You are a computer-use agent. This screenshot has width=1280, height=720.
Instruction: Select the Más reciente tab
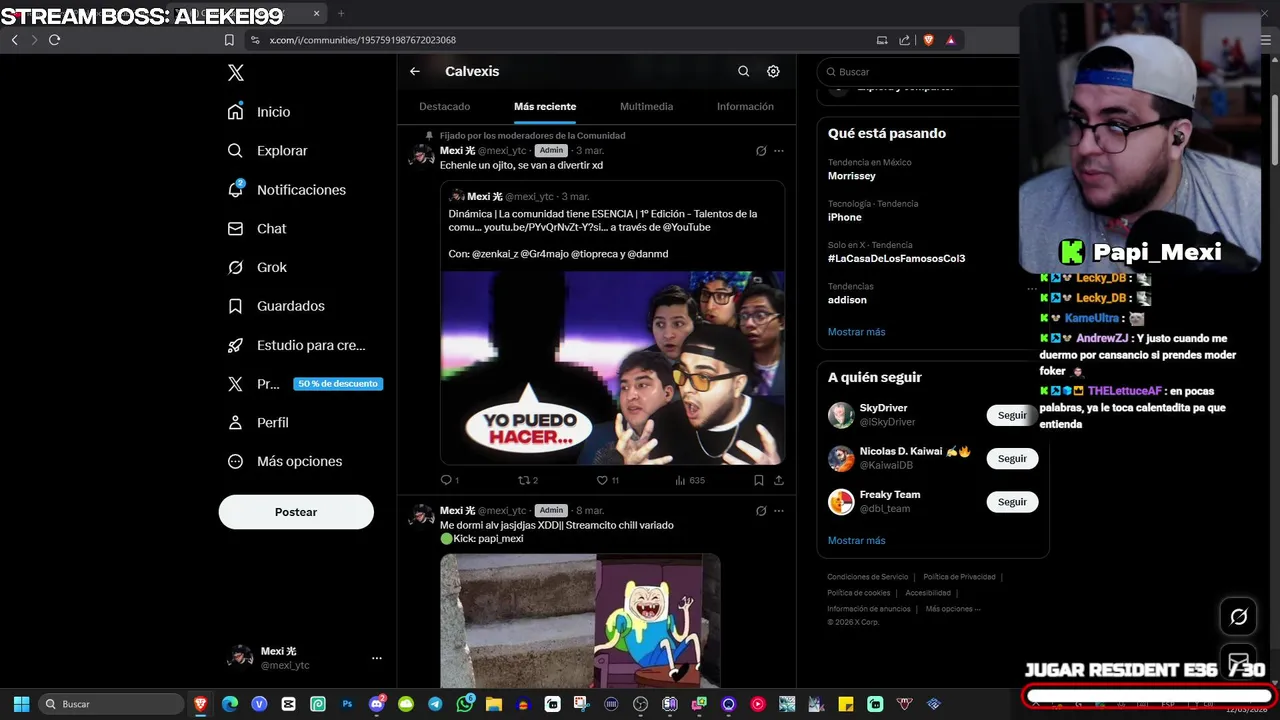pos(545,106)
